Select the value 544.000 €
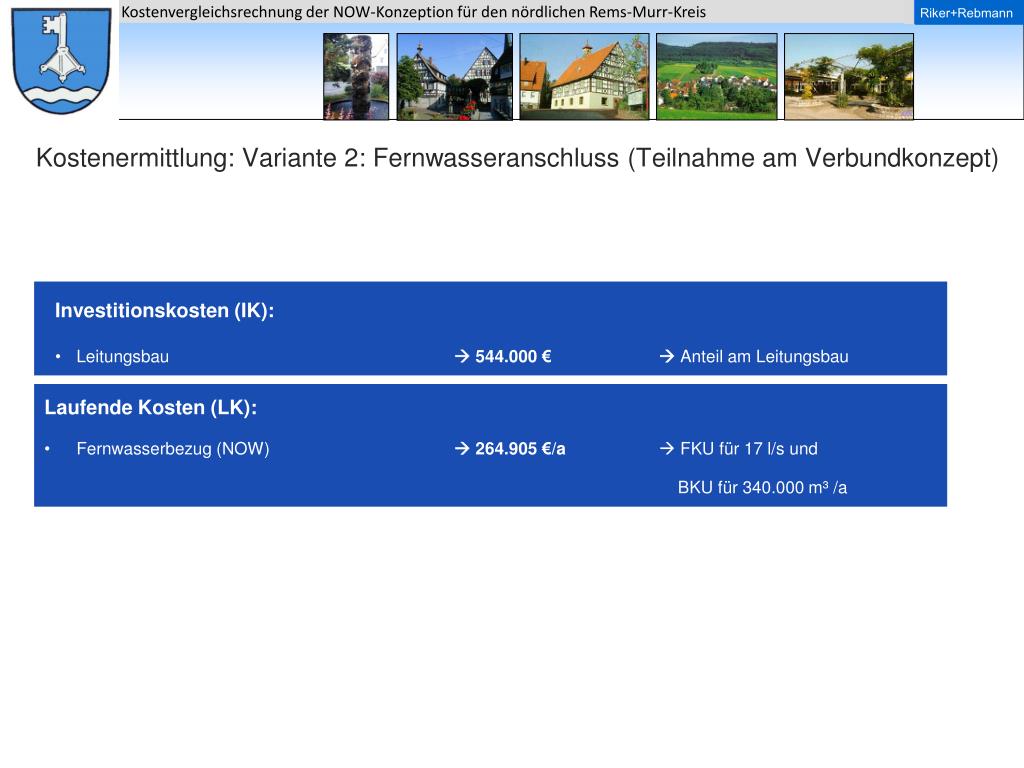The height and width of the screenshot is (768, 1024). pos(513,357)
